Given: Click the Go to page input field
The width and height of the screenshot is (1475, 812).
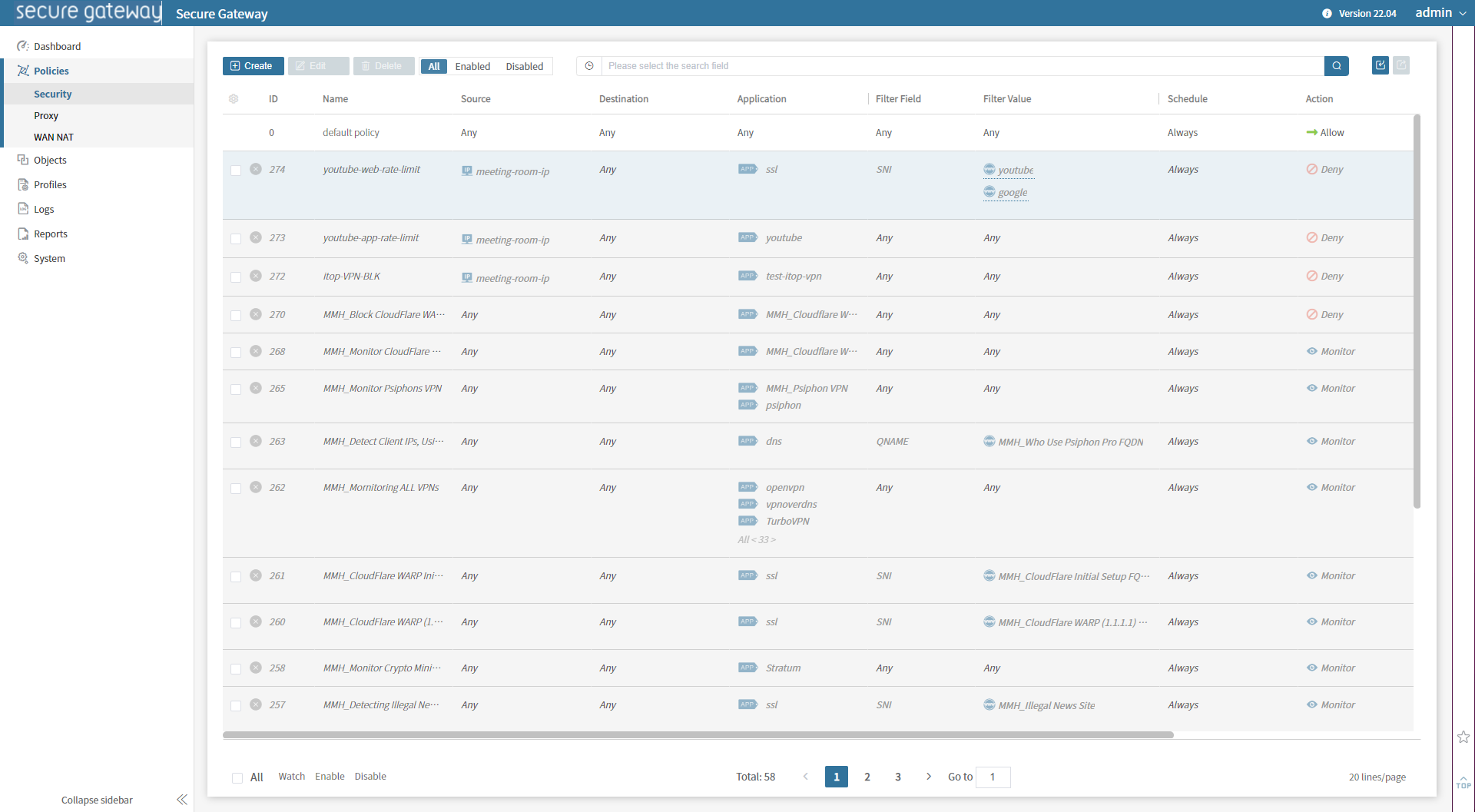Looking at the screenshot, I should [x=993, y=777].
